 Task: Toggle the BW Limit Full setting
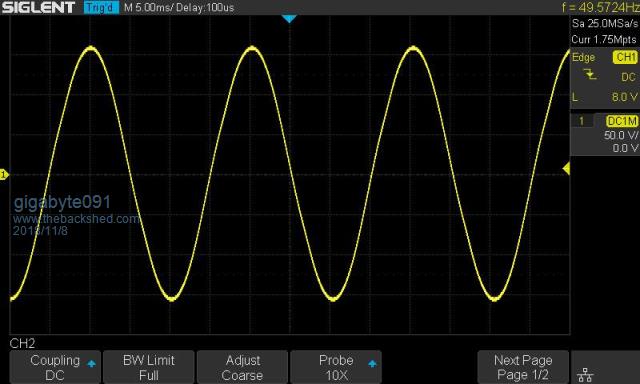[x=149, y=367]
